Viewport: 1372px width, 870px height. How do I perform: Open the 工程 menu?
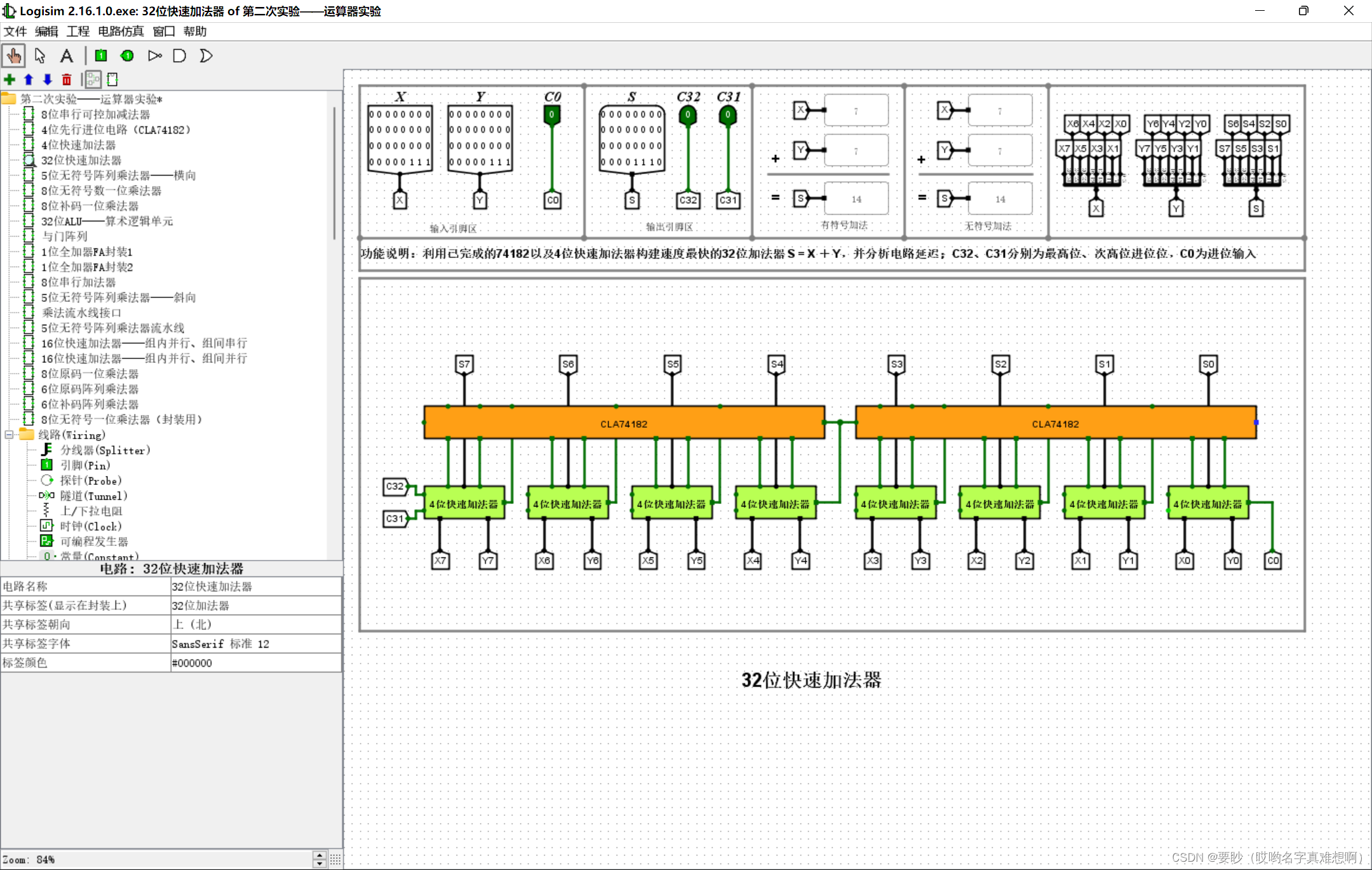(x=77, y=31)
